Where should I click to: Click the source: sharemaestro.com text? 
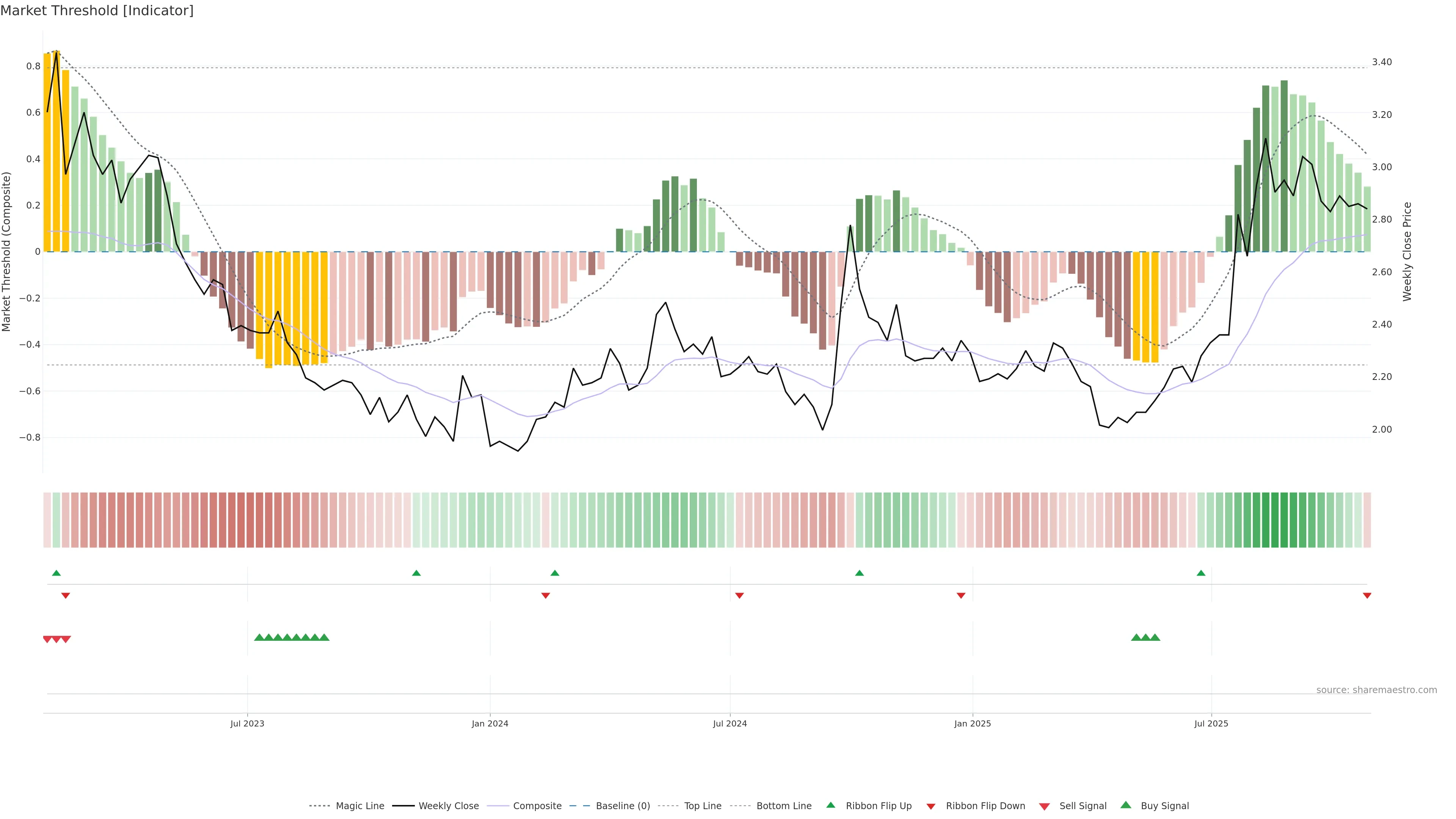point(1376,690)
